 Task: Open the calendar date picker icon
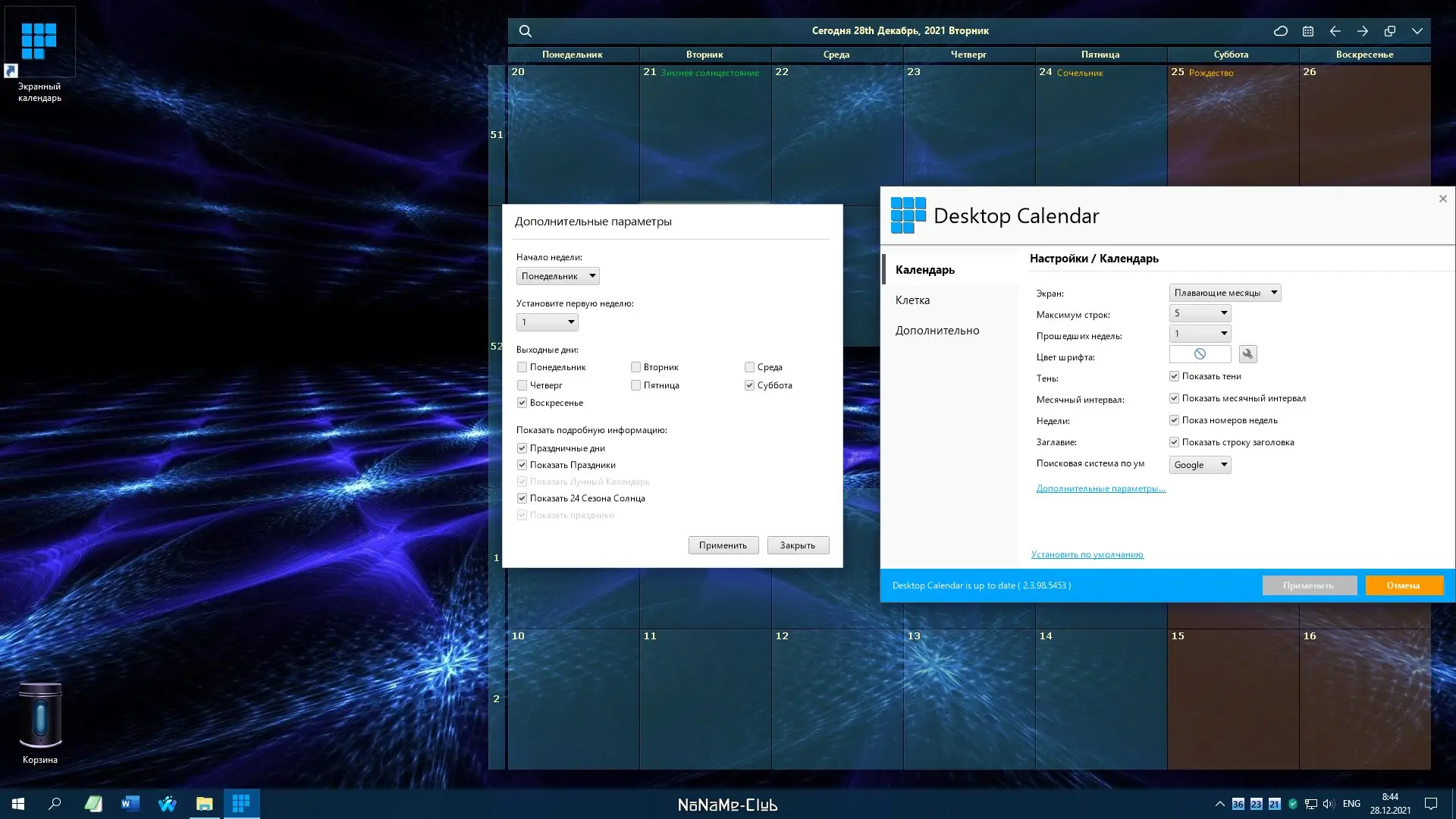[1308, 31]
